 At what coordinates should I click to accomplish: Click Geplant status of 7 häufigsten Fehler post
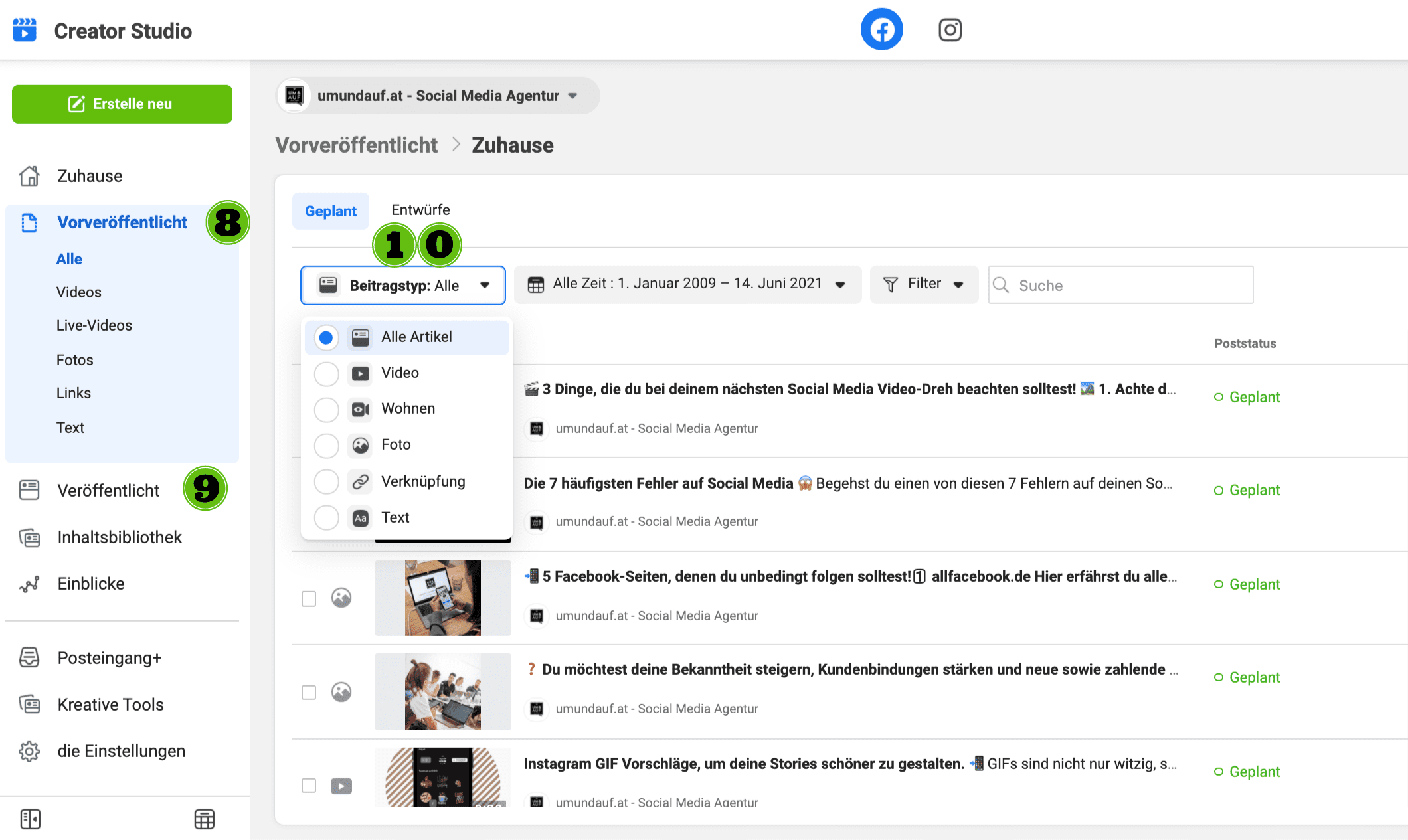[x=1247, y=490]
